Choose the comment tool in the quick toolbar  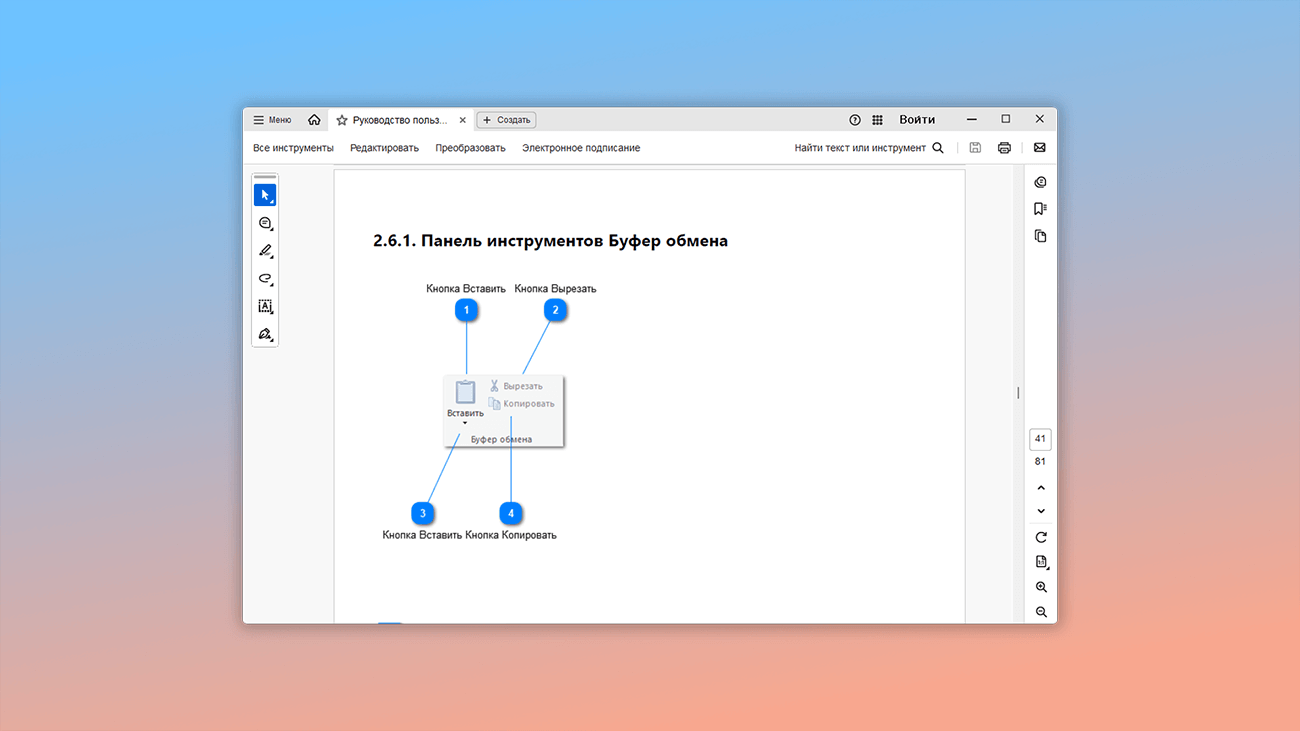pos(265,223)
